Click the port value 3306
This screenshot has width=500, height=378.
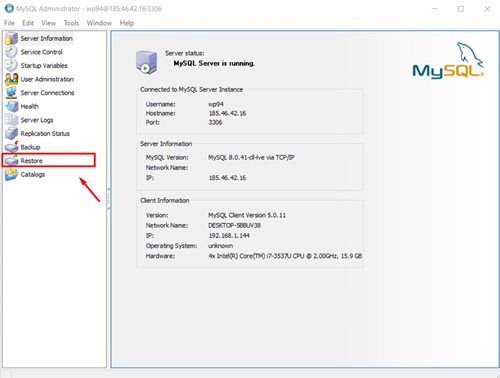point(215,122)
